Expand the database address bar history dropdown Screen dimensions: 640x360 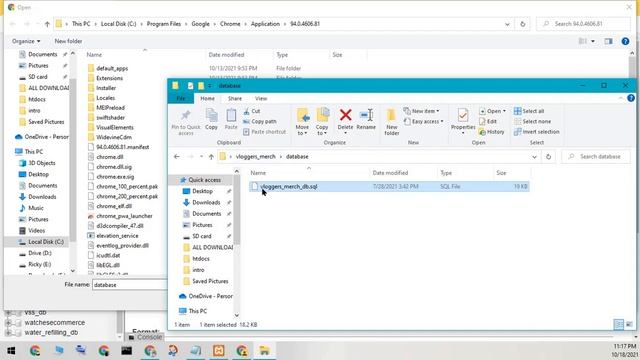tap(534, 157)
